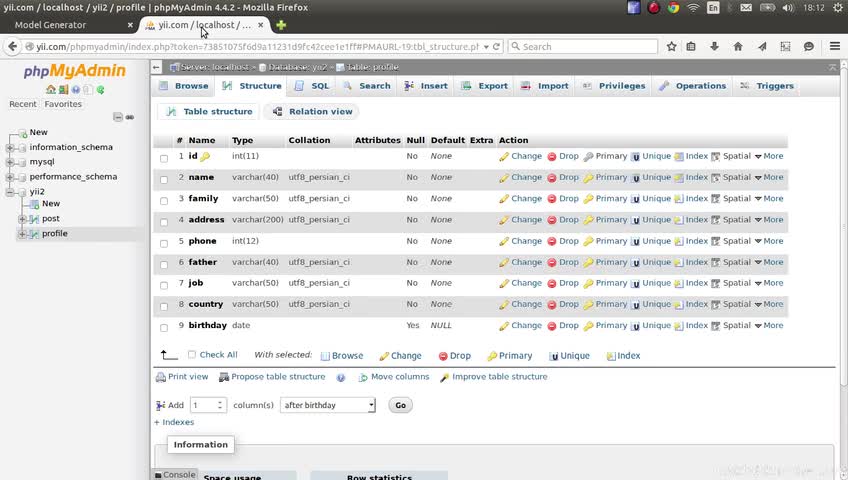Click the Propose table structure link
The width and height of the screenshot is (848, 480).
[x=278, y=377]
